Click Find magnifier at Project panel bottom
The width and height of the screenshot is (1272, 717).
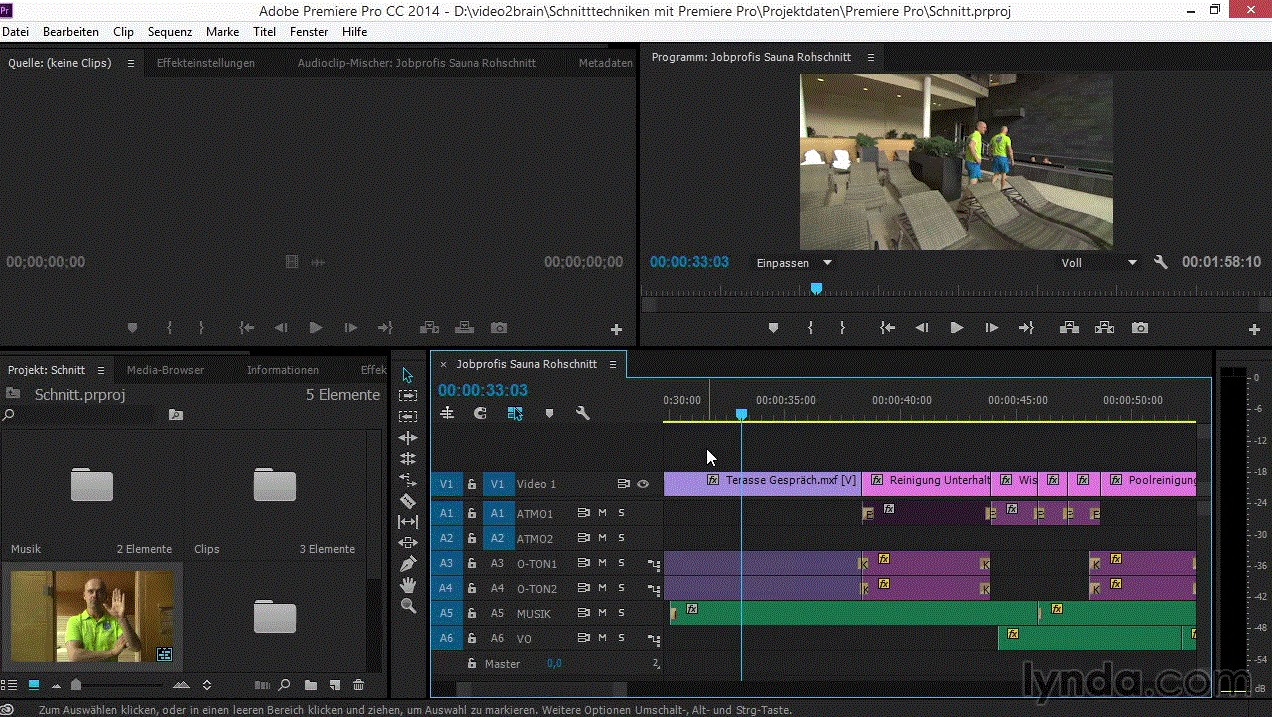click(x=285, y=685)
